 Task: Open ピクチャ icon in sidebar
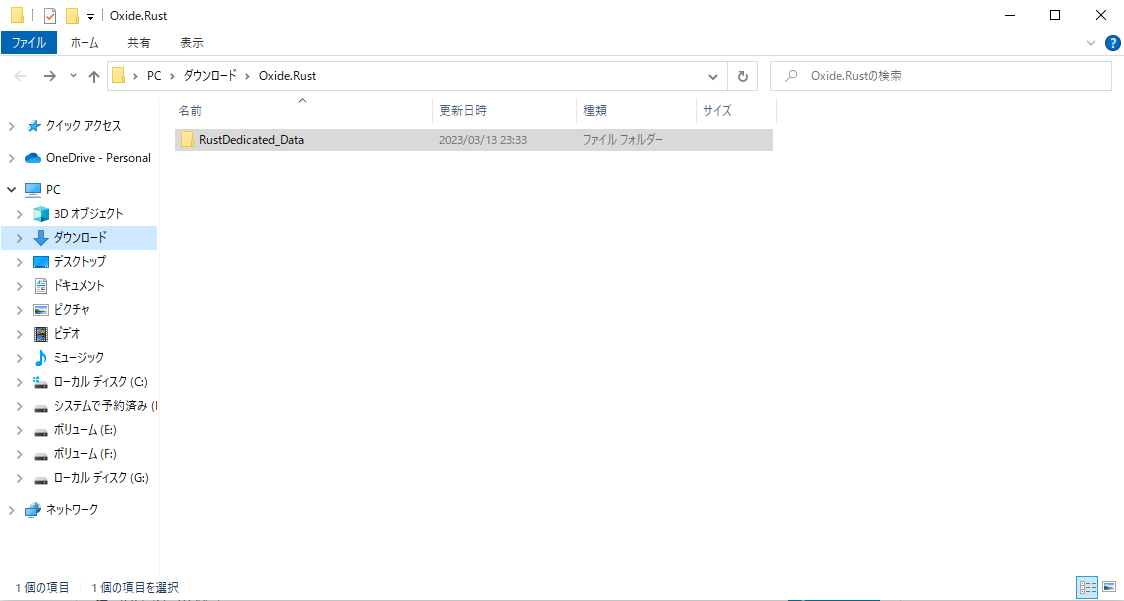[x=41, y=310]
